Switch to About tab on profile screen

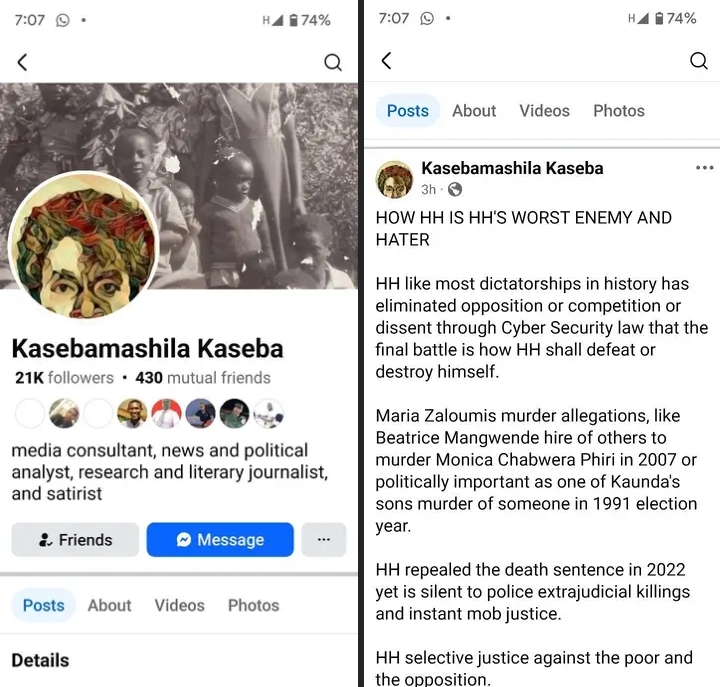click(109, 605)
